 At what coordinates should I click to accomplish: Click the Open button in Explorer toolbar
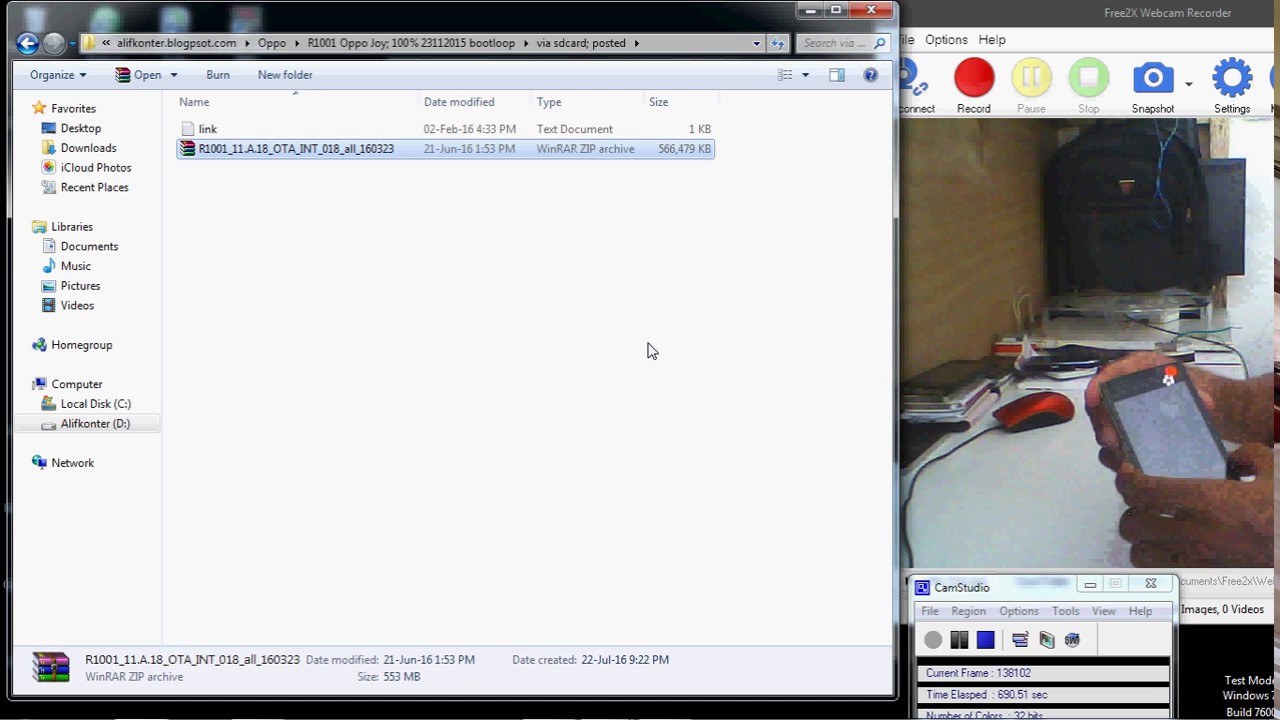click(138, 75)
